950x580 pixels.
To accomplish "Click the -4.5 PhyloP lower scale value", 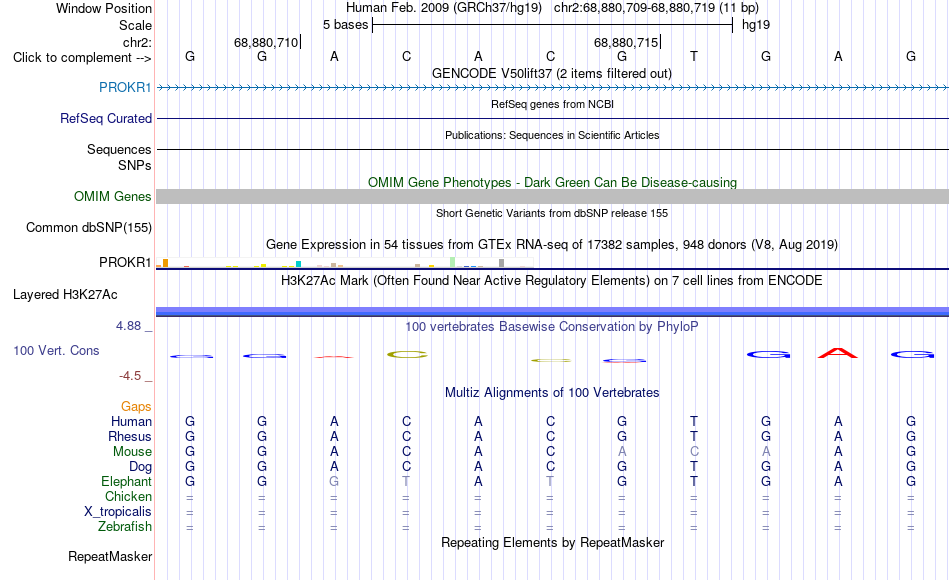I will tap(130, 376).
